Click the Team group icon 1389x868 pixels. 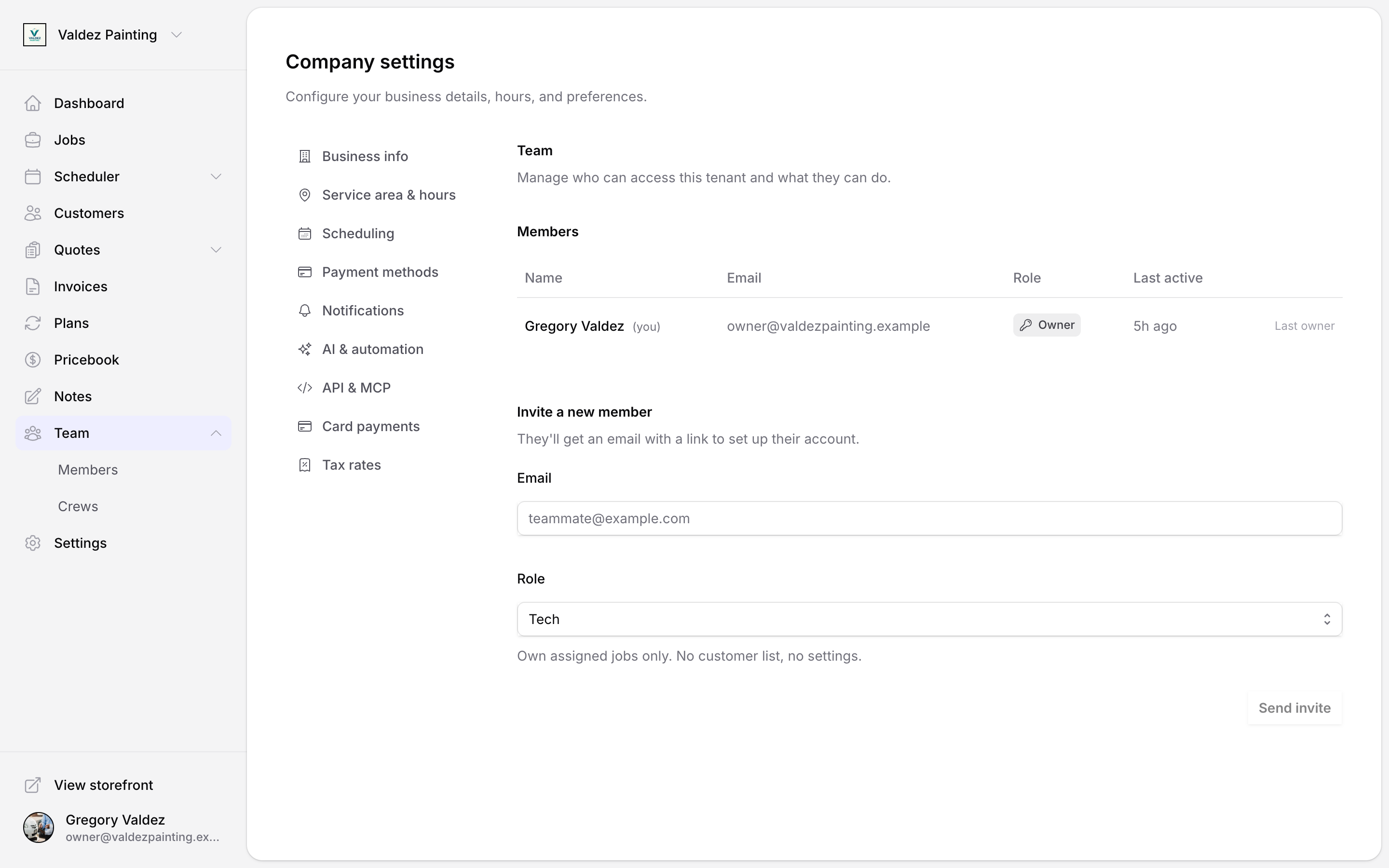(x=33, y=434)
